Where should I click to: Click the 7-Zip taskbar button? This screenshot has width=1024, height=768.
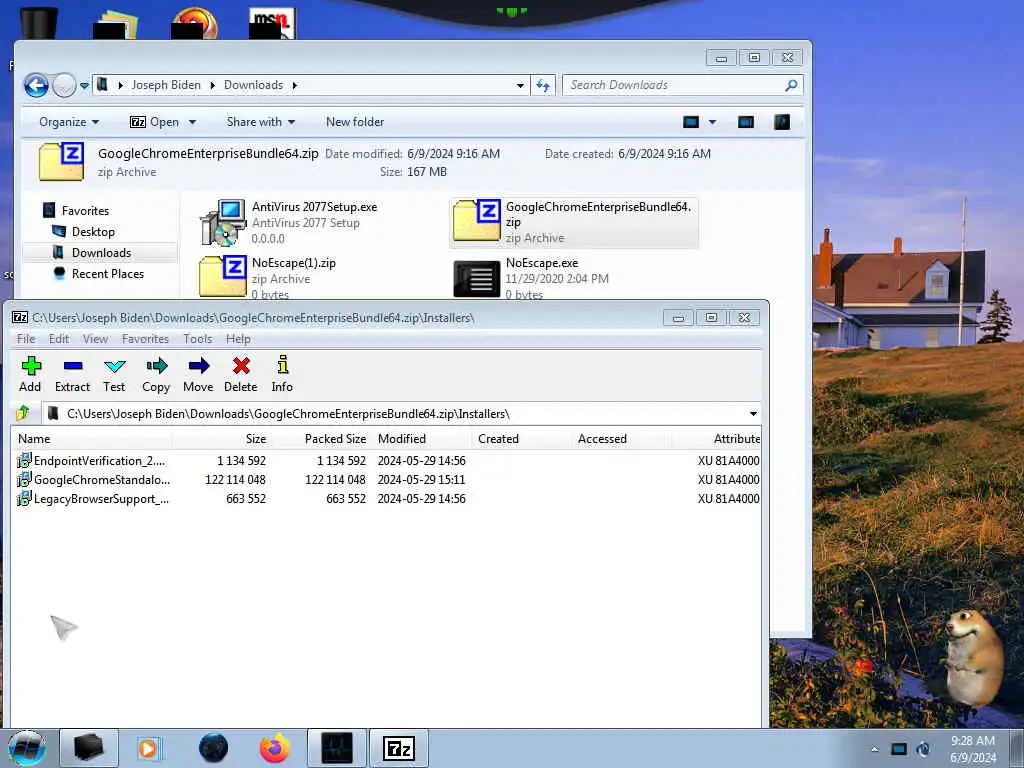click(x=399, y=748)
